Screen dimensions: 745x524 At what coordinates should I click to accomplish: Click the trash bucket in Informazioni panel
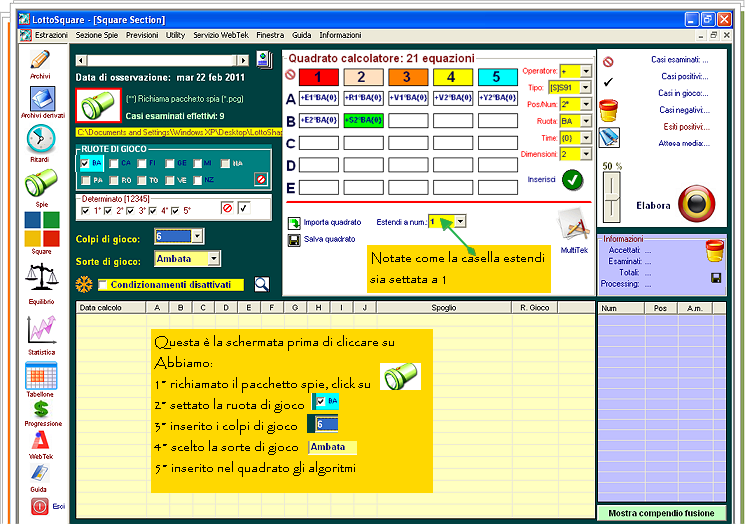(715, 250)
